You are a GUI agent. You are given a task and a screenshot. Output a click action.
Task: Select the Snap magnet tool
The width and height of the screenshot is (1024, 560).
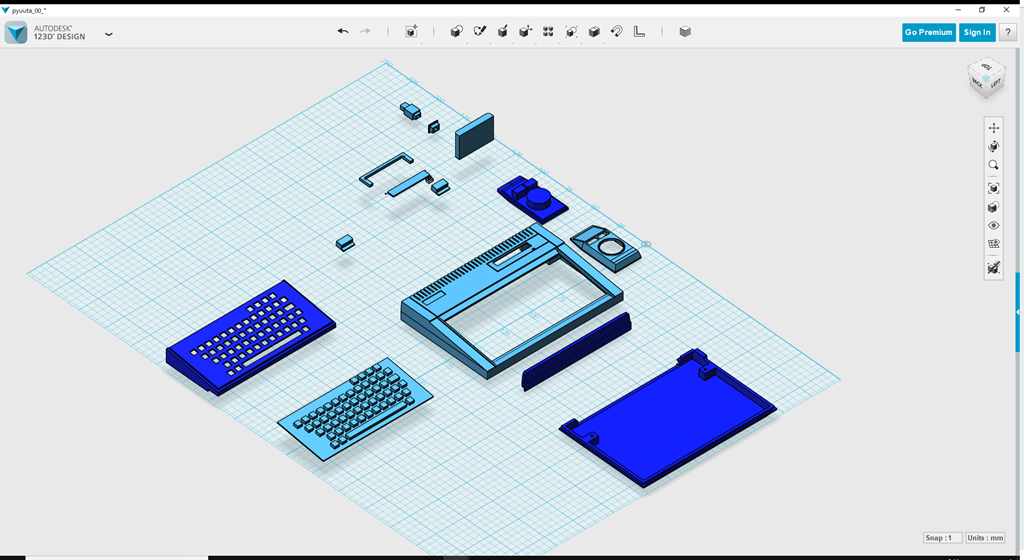(617, 32)
